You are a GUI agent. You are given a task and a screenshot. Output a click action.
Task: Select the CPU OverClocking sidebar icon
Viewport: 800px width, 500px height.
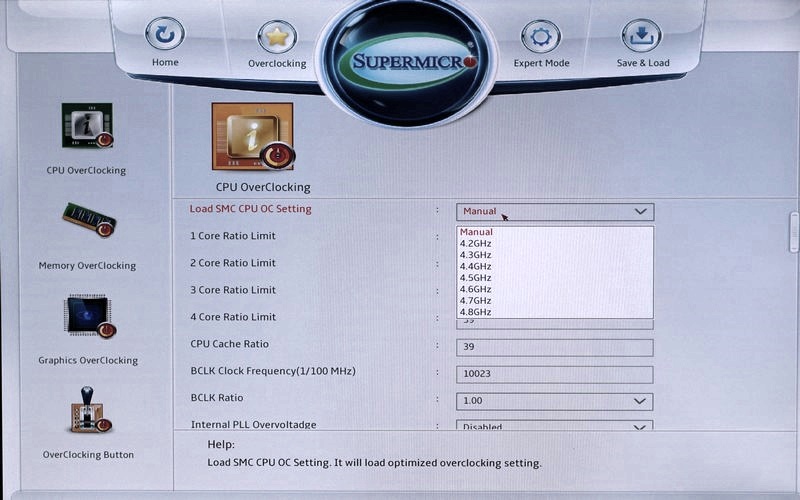click(87, 126)
